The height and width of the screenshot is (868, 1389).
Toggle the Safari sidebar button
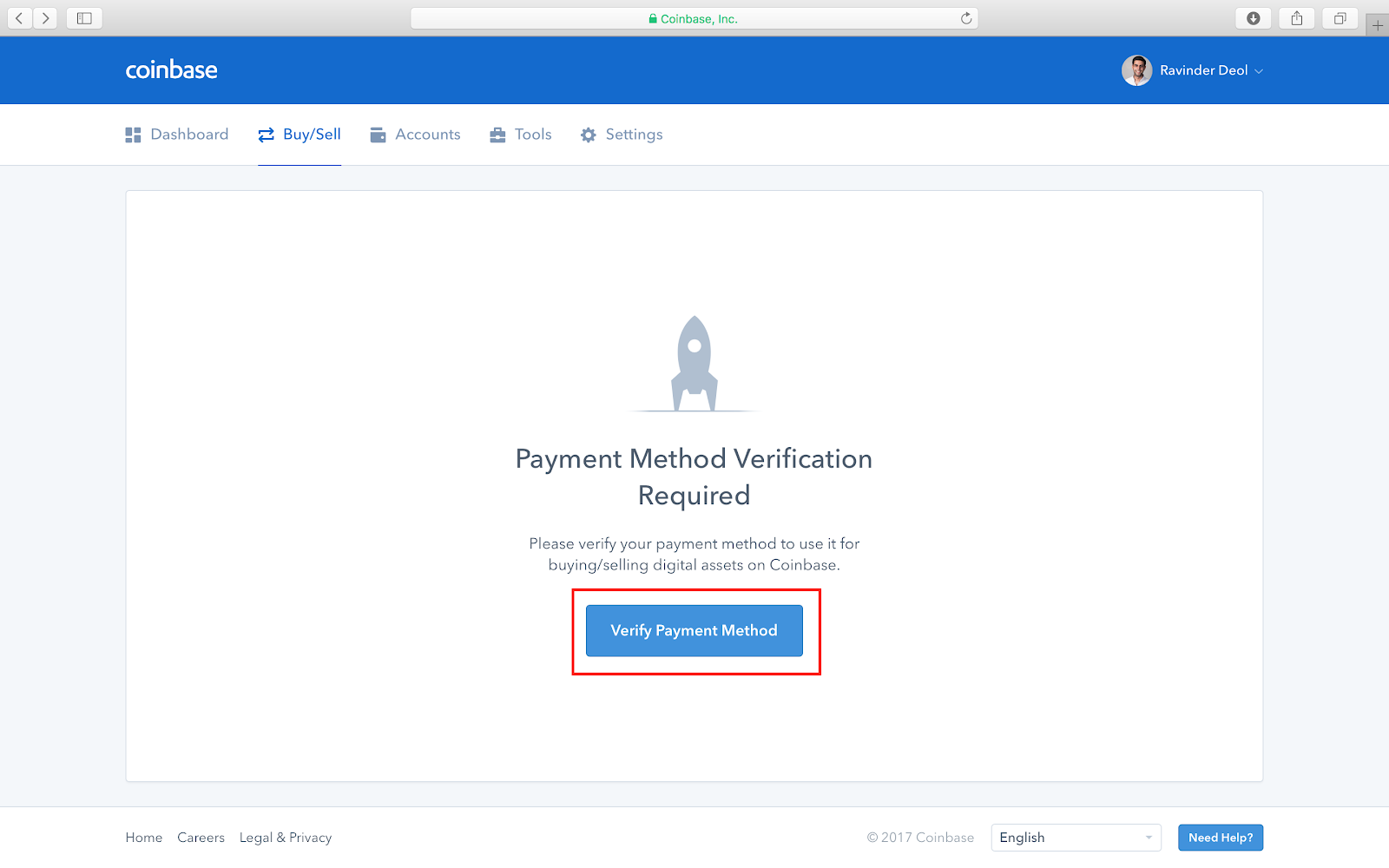click(84, 18)
